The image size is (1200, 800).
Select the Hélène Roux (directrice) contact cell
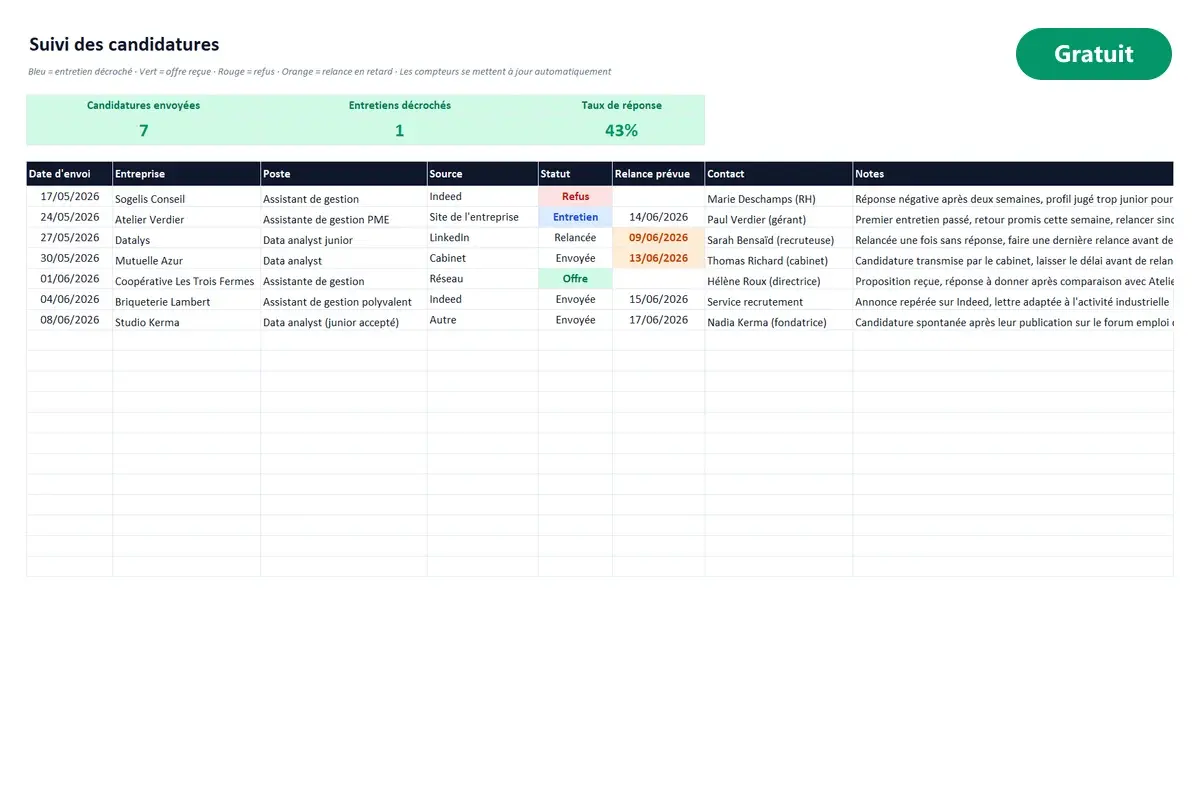(779, 280)
